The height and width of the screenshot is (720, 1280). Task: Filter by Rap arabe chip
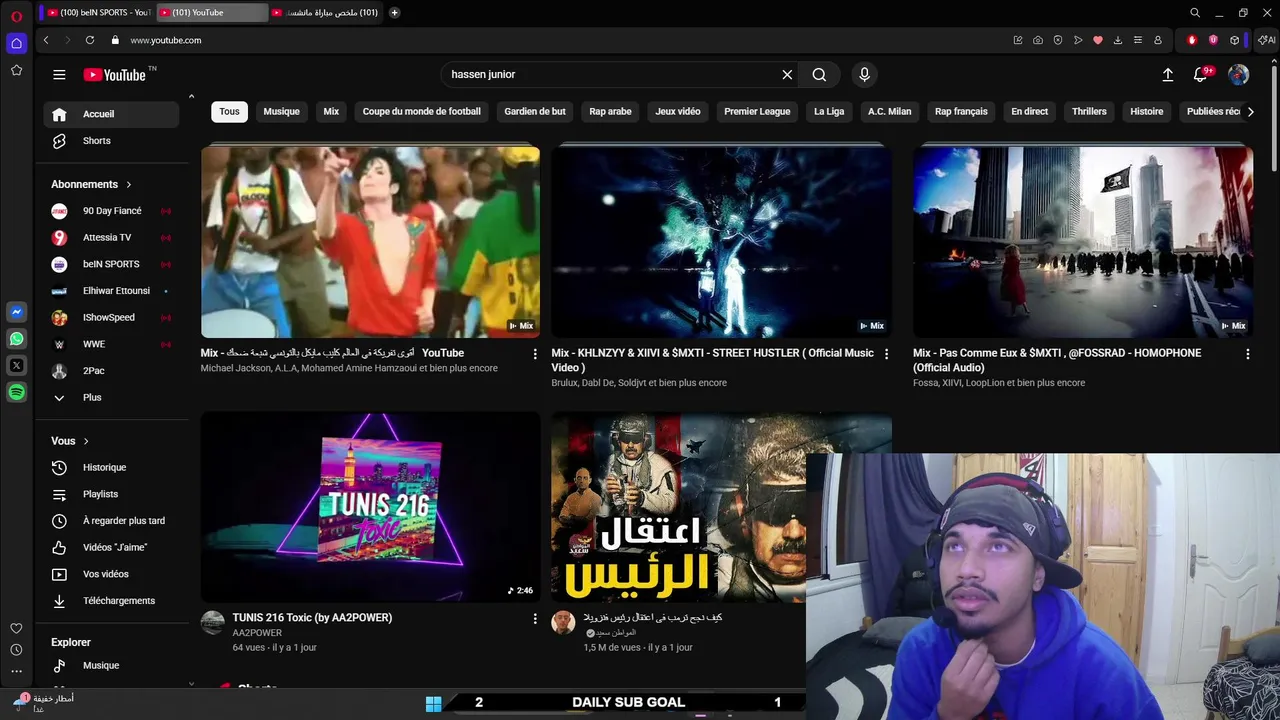click(610, 112)
